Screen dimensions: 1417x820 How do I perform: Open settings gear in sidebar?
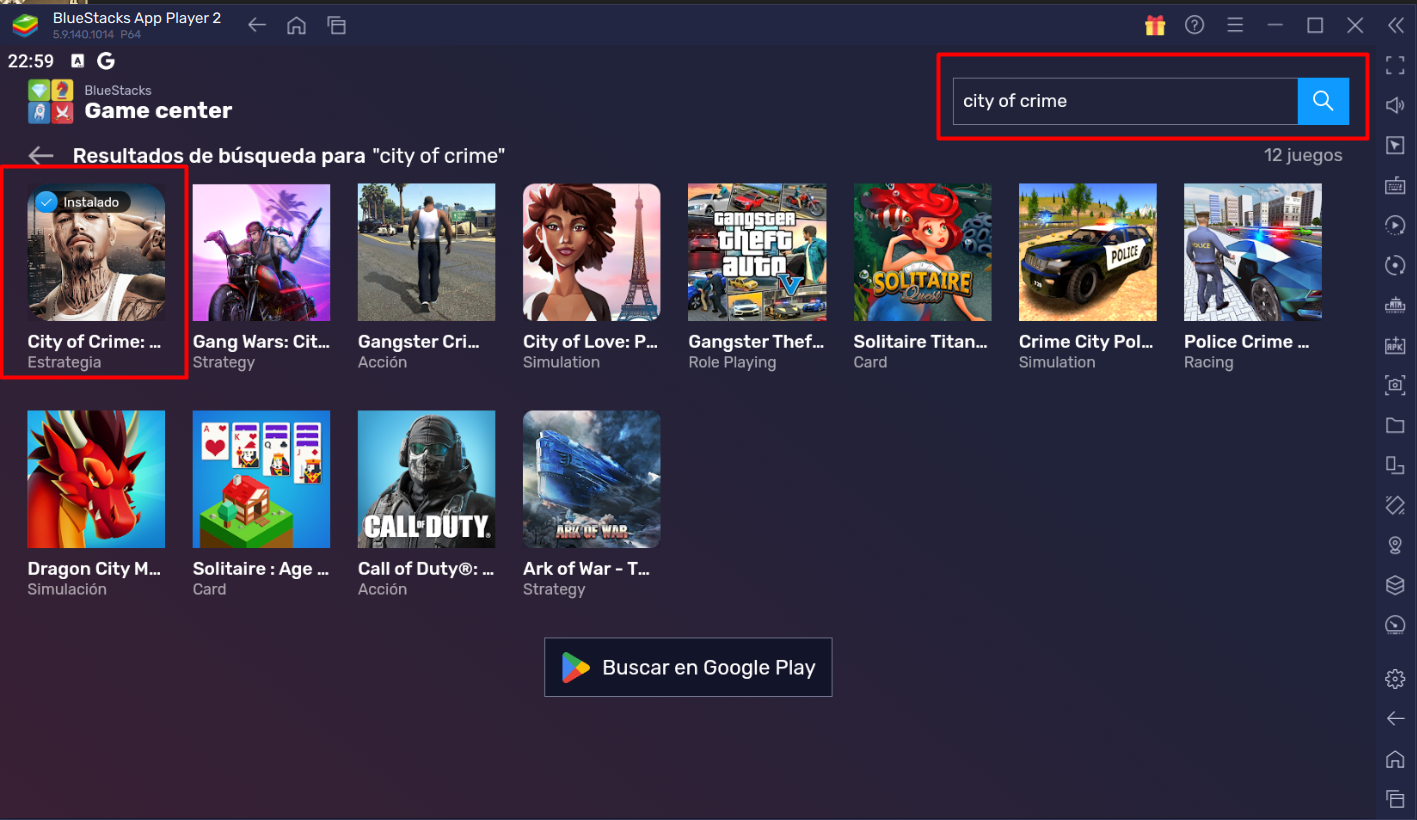pyautogui.click(x=1395, y=679)
